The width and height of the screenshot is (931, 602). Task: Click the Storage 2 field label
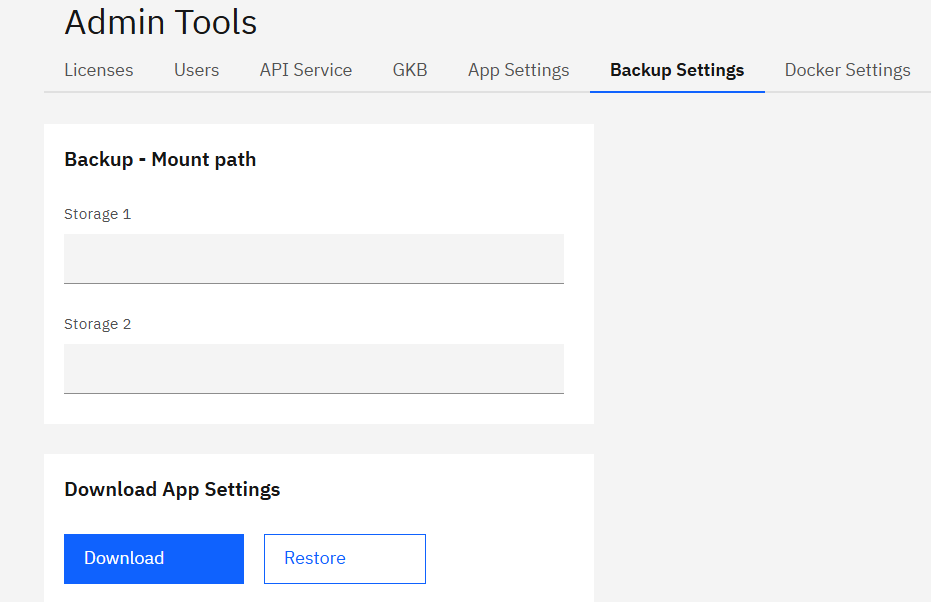(x=97, y=324)
